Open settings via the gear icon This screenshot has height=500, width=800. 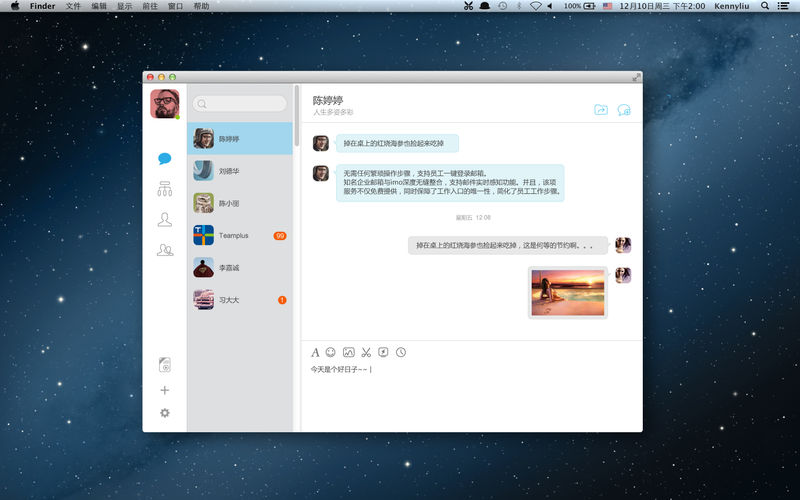coord(164,413)
